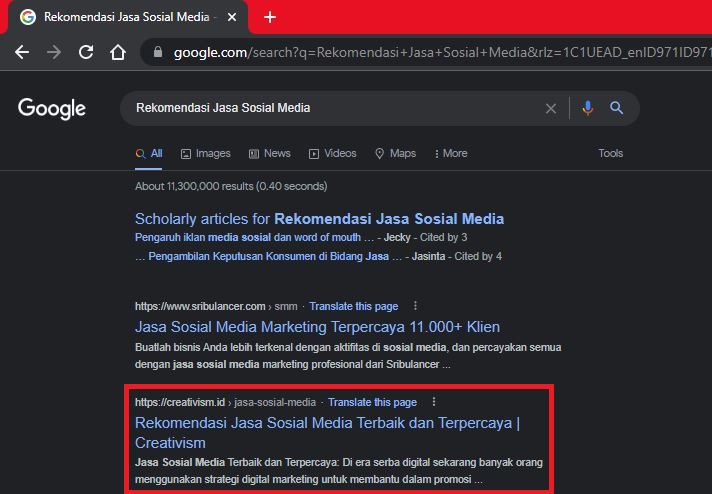View site info via address bar padlock
Screen dimensions: 712x494
(x=158, y=52)
